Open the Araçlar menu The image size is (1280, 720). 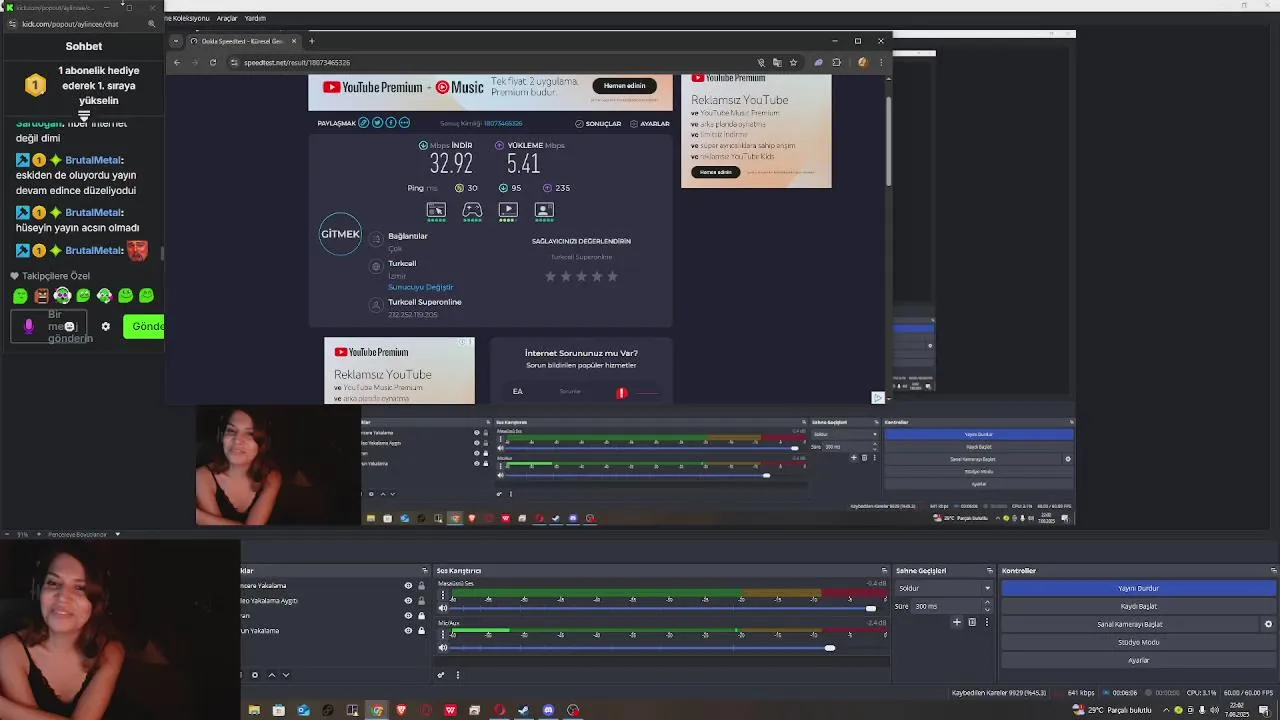point(227,18)
